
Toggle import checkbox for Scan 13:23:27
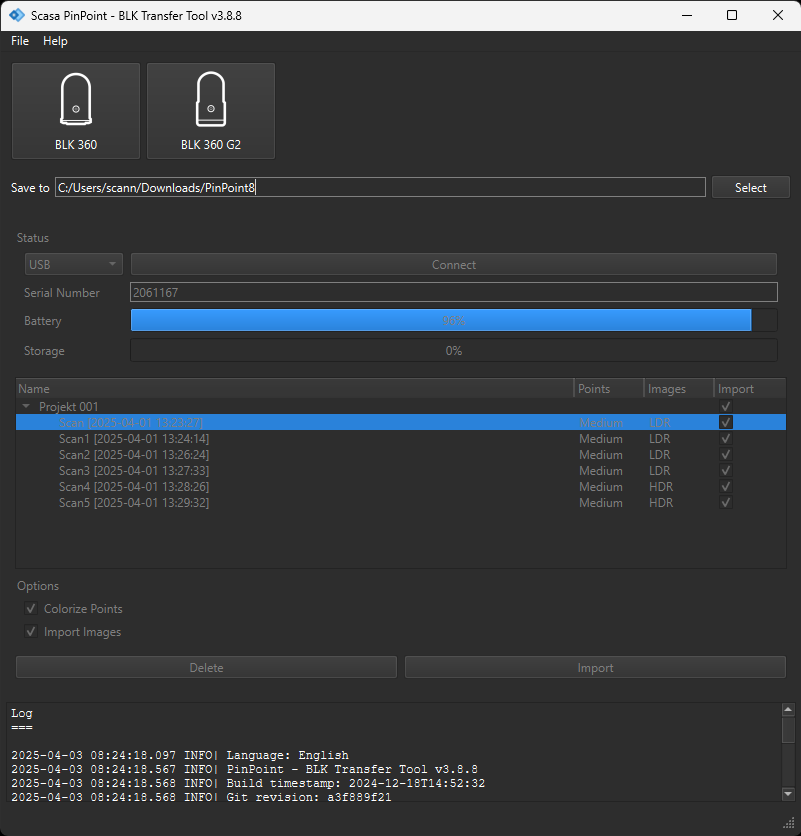pyautogui.click(x=725, y=422)
